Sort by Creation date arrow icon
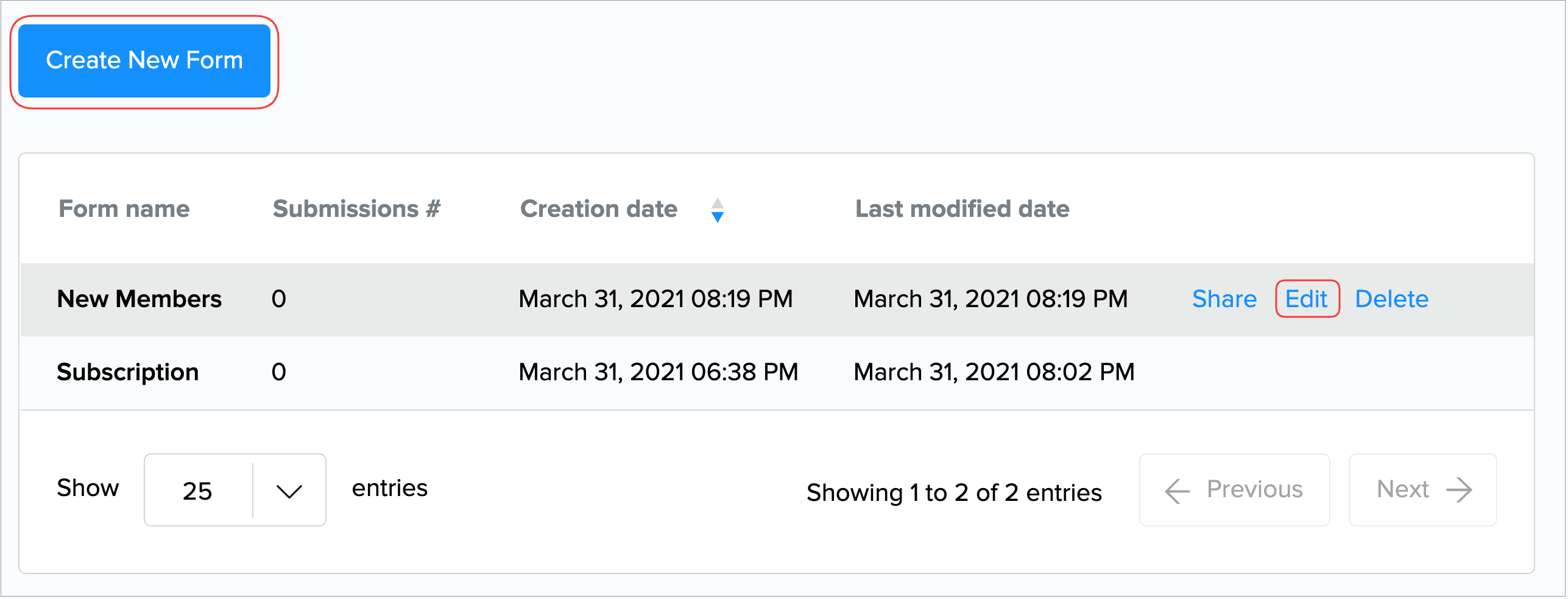This screenshot has width=1568, height=599. (x=718, y=210)
